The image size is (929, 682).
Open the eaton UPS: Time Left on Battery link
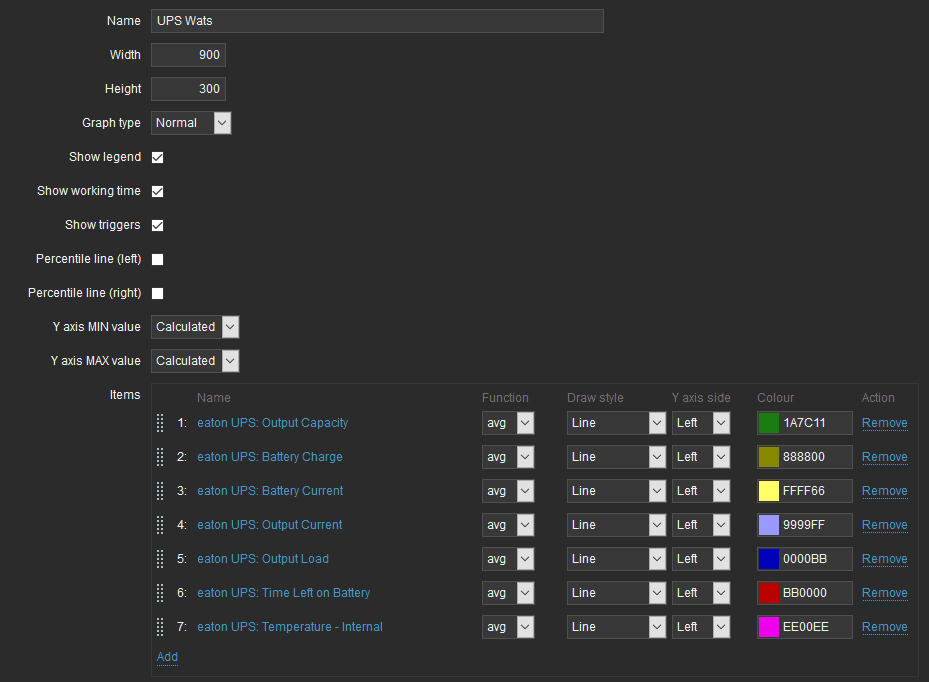point(284,593)
